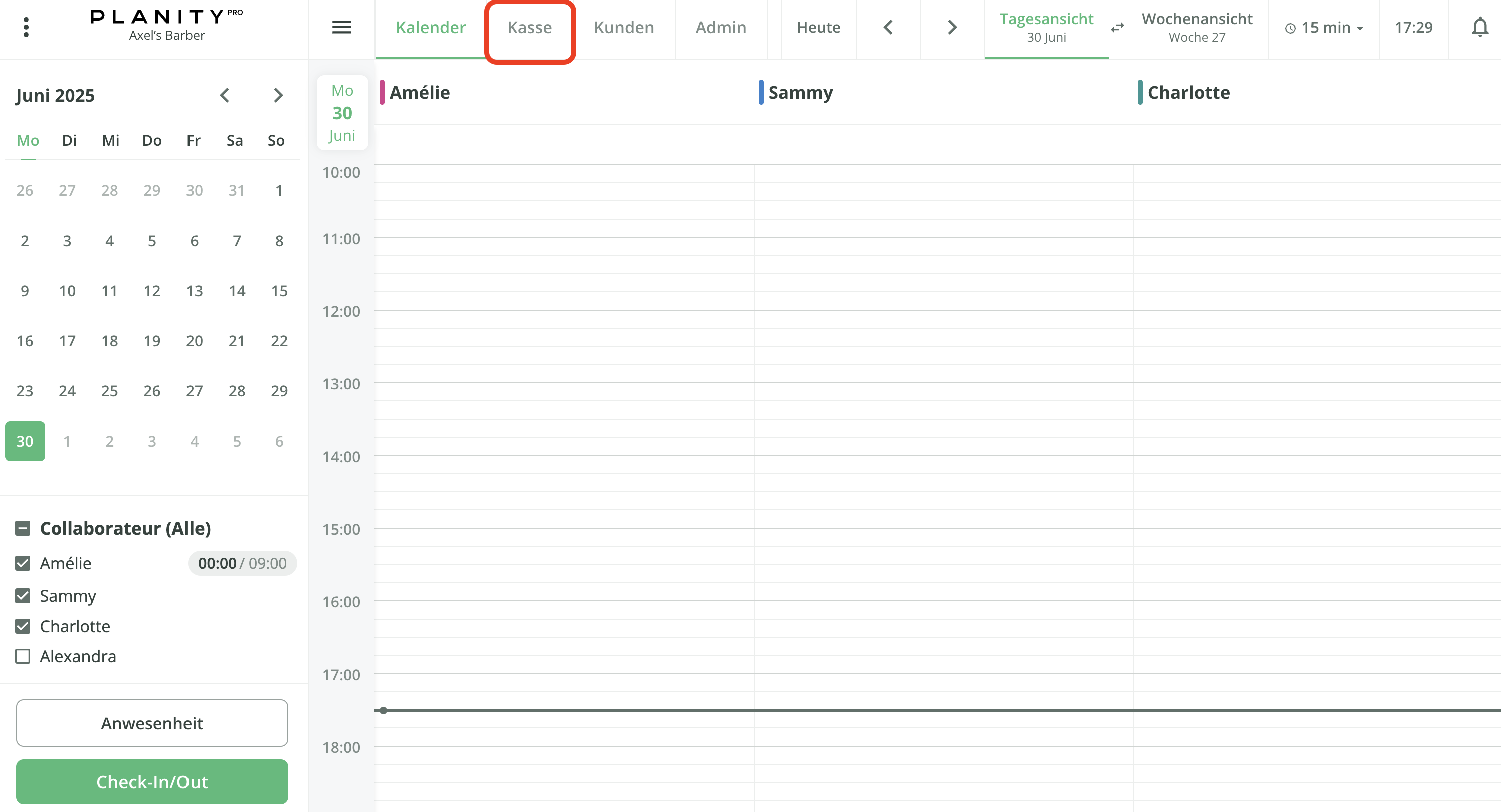Open the 15 min interval dropdown
The height and width of the screenshot is (812, 1501).
pos(1324,28)
